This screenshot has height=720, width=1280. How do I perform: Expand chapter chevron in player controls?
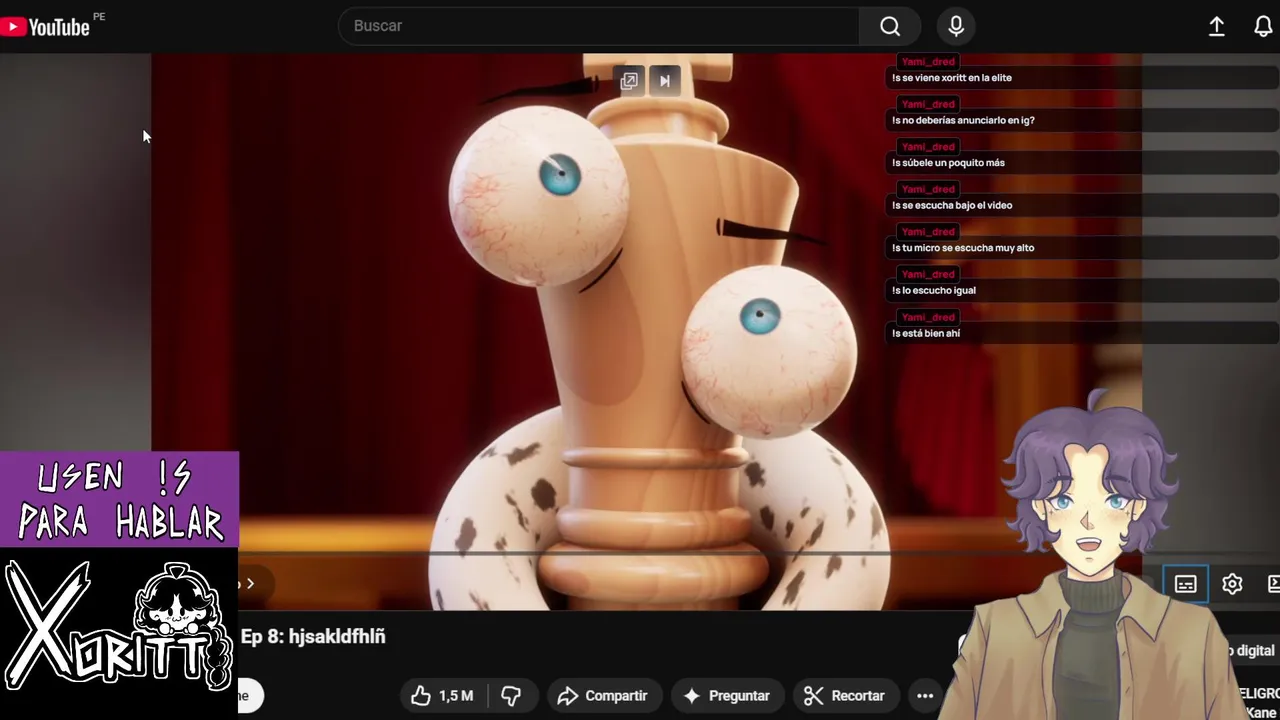[x=250, y=584]
